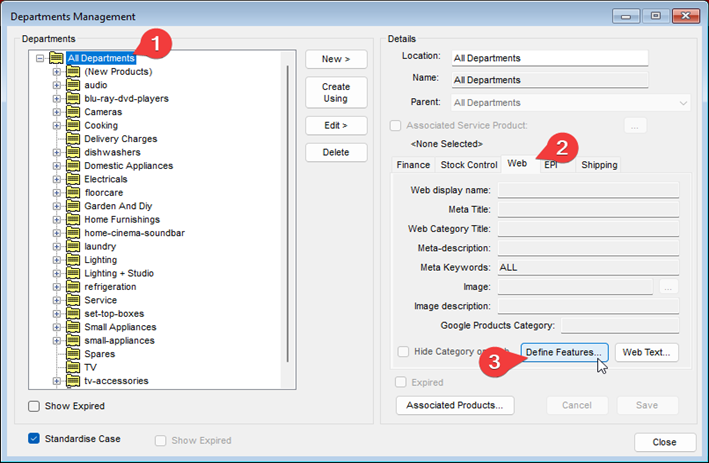Click the Meta Keywords input field
The height and width of the screenshot is (463, 709).
[588, 268]
